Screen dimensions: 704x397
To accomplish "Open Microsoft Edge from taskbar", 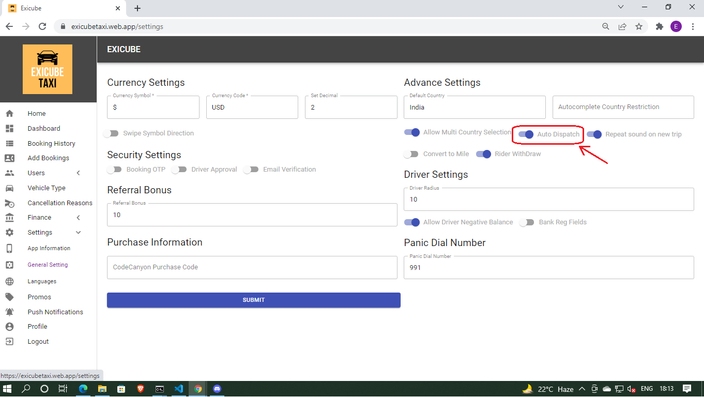I will click(x=83, y=389).
